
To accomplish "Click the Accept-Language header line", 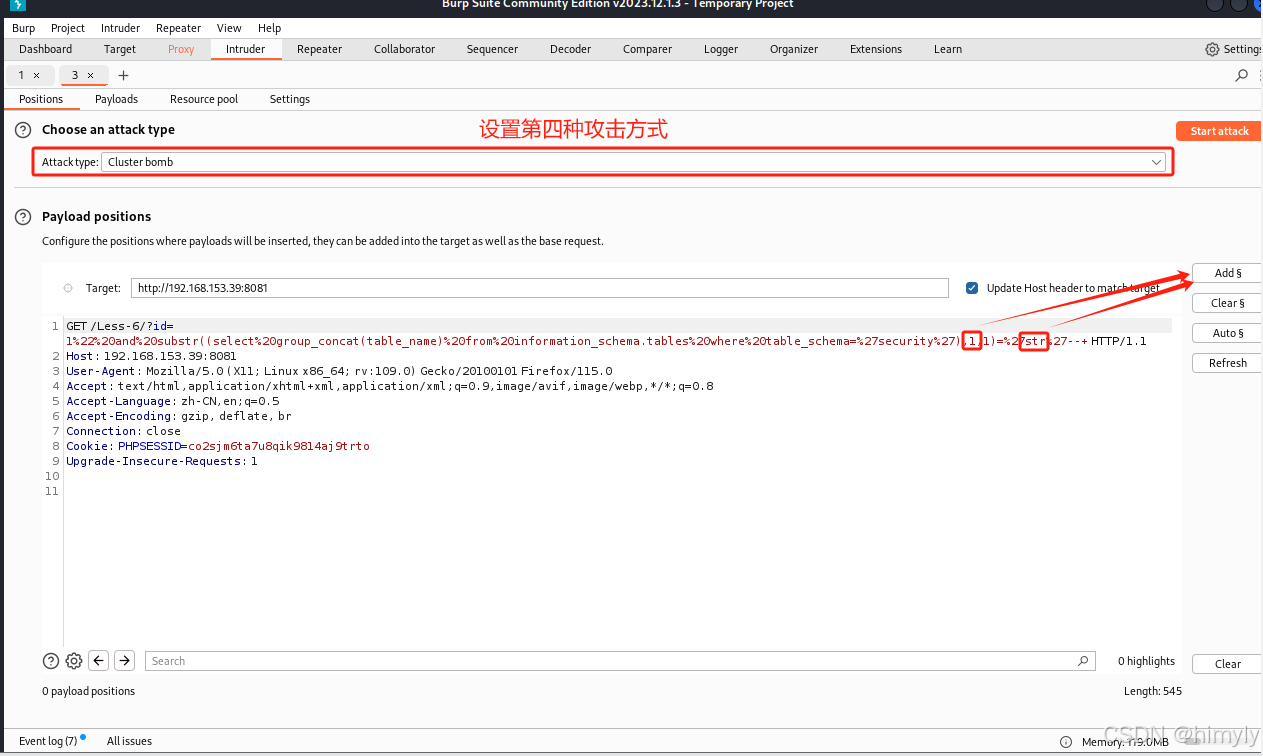I will (173, 401).
